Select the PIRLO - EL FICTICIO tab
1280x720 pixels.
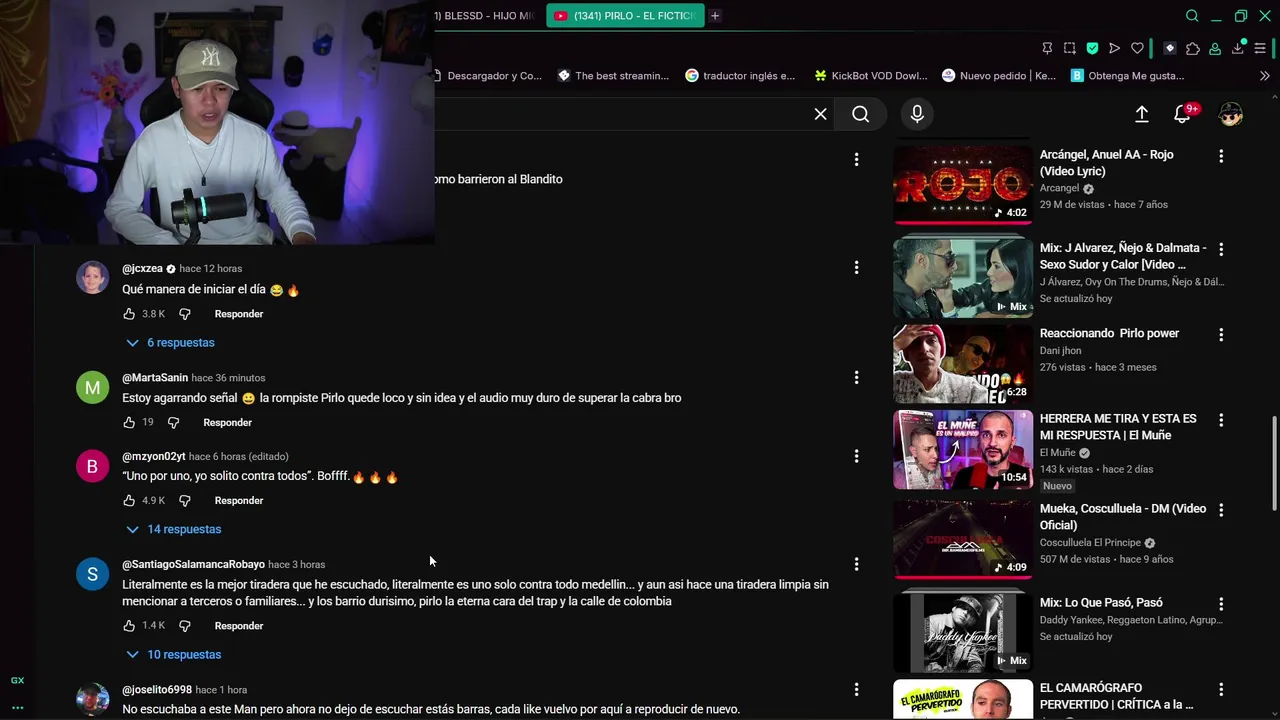coord(625,16)
